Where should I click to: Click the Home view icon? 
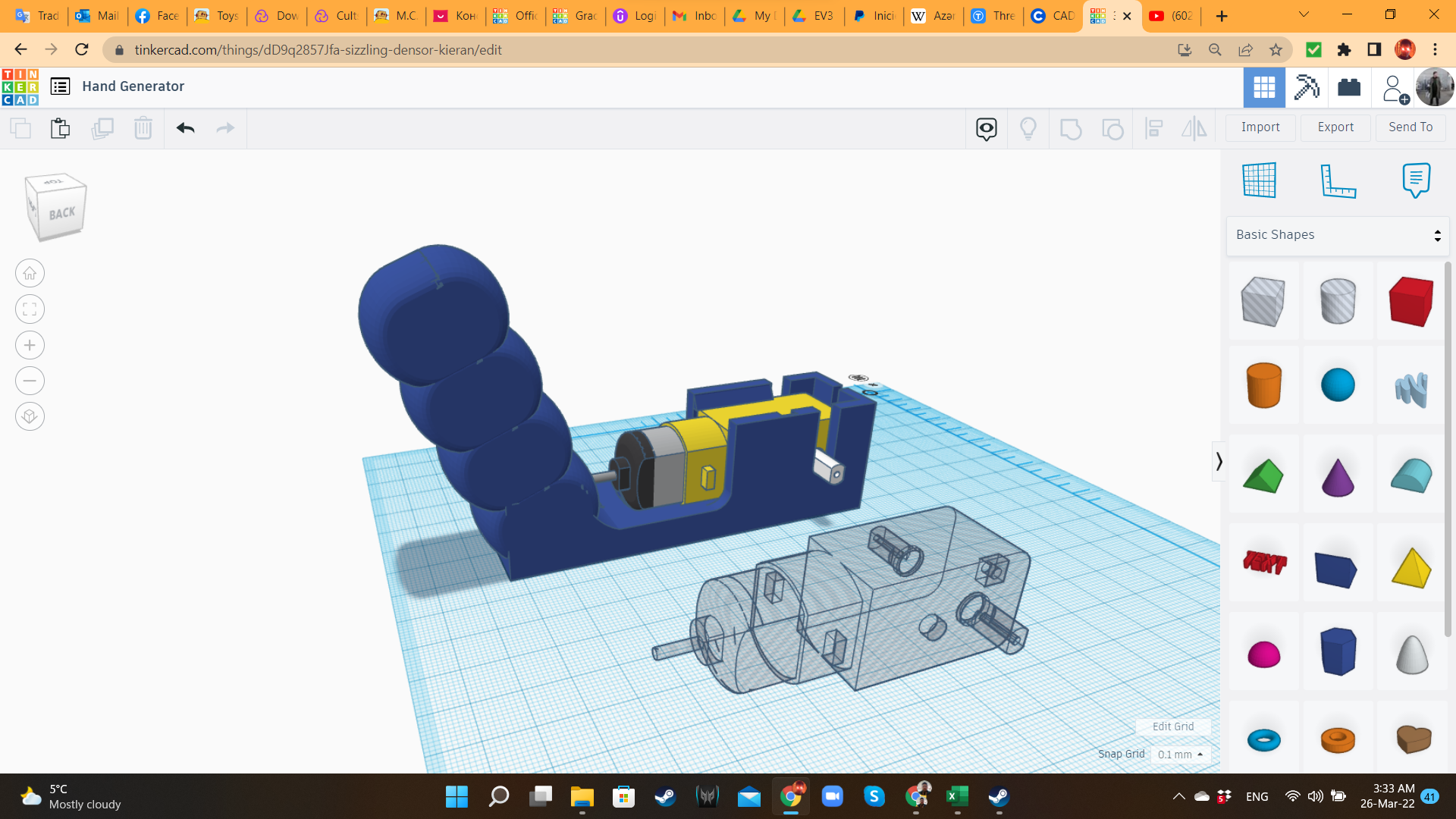30,273
